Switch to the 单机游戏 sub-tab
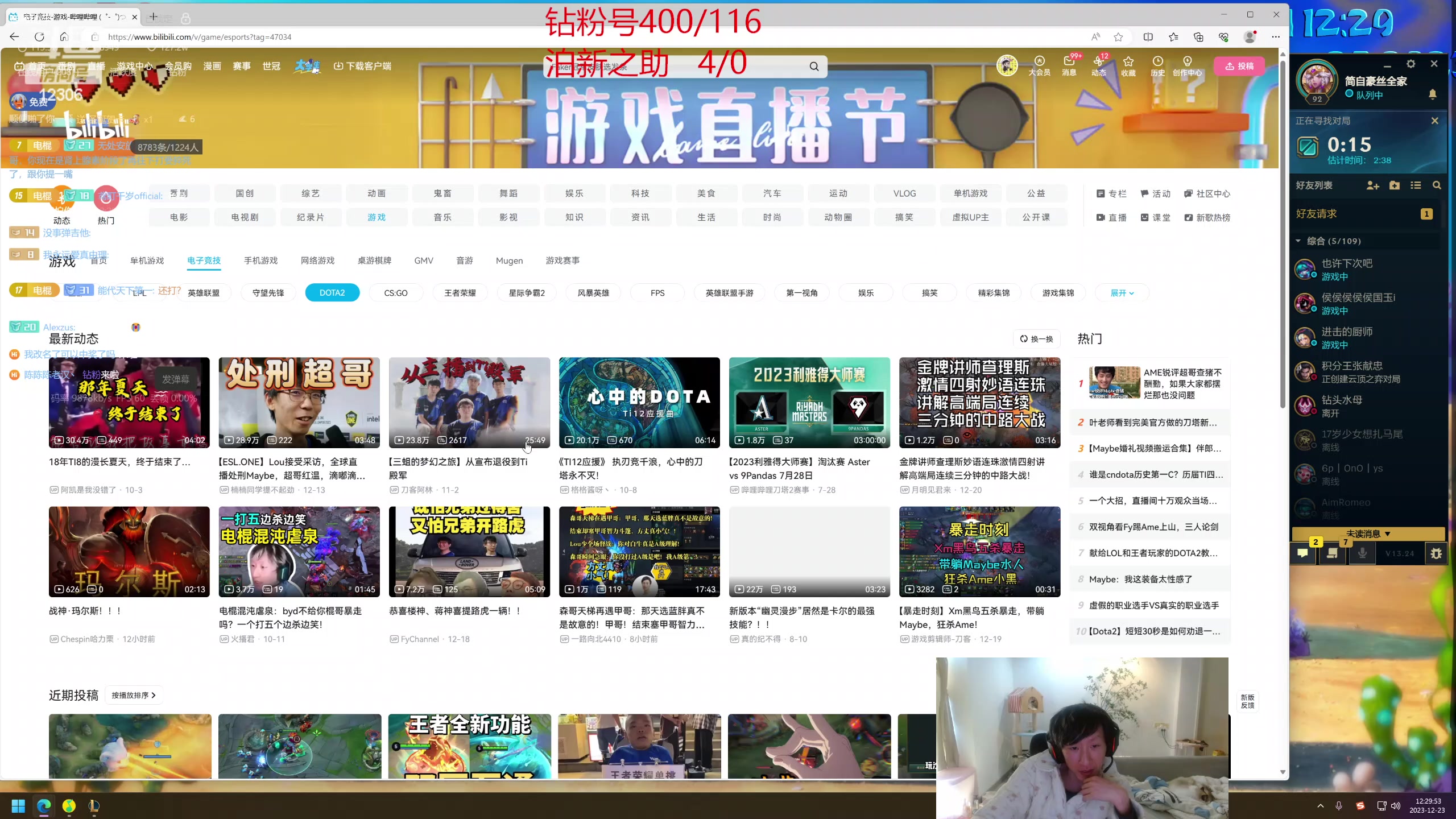1456x819 pixels. coord(147,260)
